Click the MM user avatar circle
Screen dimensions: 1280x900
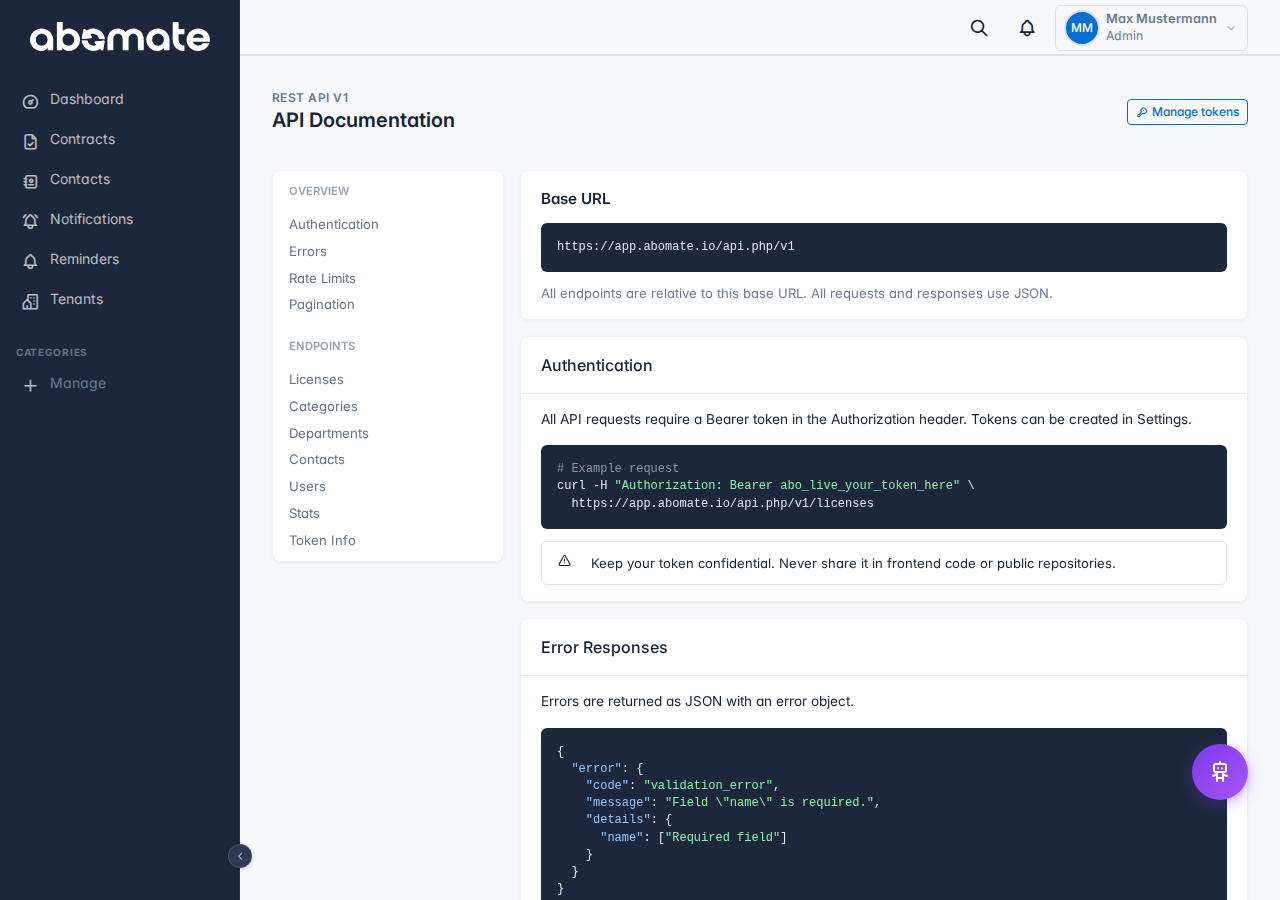tap(1081, 27)
